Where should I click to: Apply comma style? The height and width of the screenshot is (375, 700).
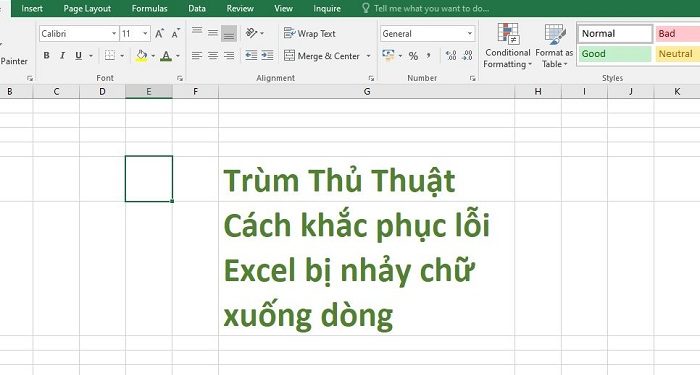pos(429,56)
